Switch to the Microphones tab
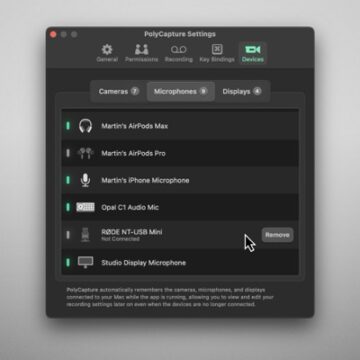The height and width of the screenshot is (360, 360). (x=181, y=91)
